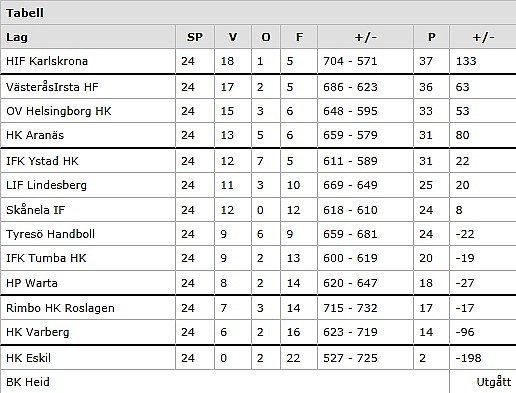516x393 pixels.
Task: Select IFK Tumba HK team name
Action: pos(46,258)
